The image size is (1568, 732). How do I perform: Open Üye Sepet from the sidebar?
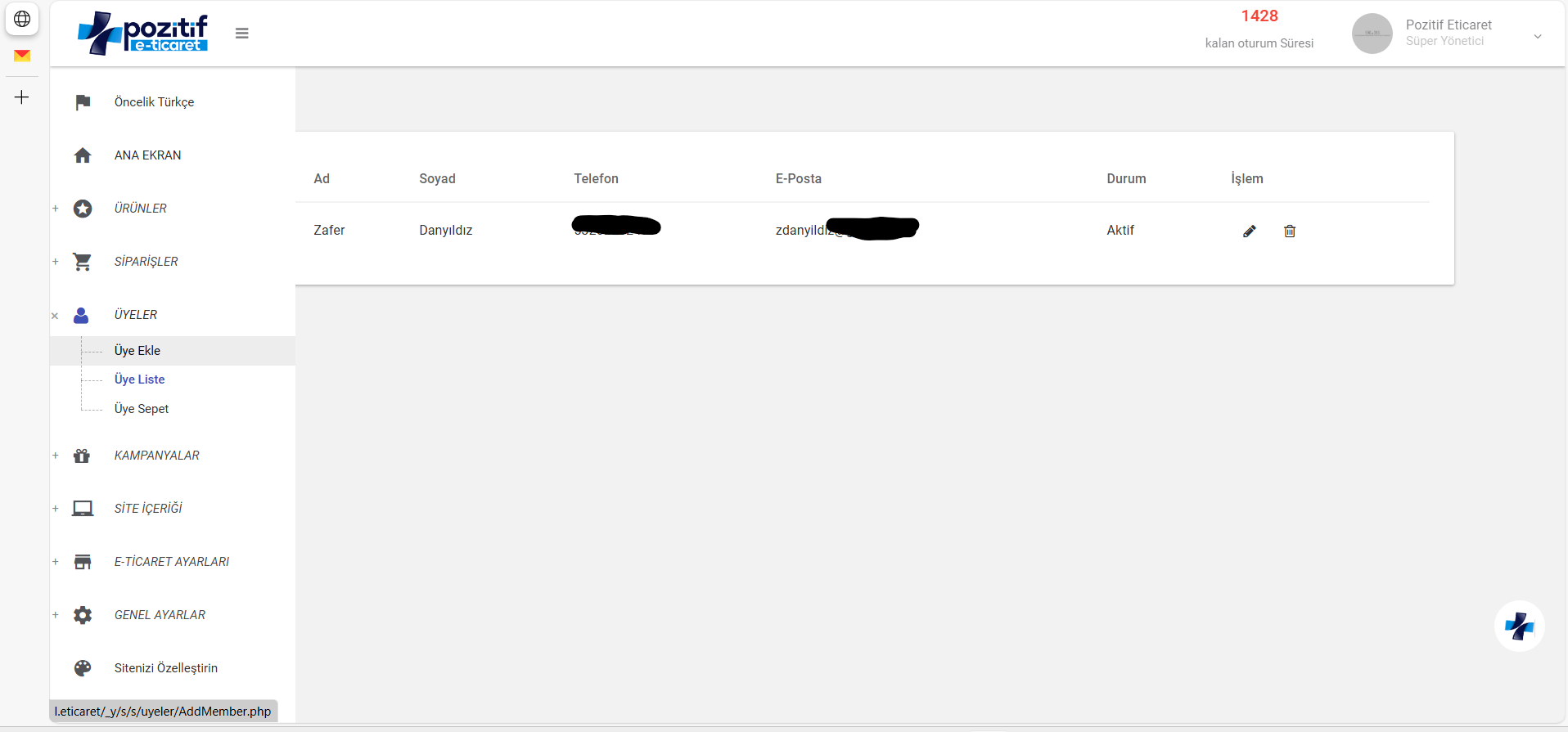[142, 409]
